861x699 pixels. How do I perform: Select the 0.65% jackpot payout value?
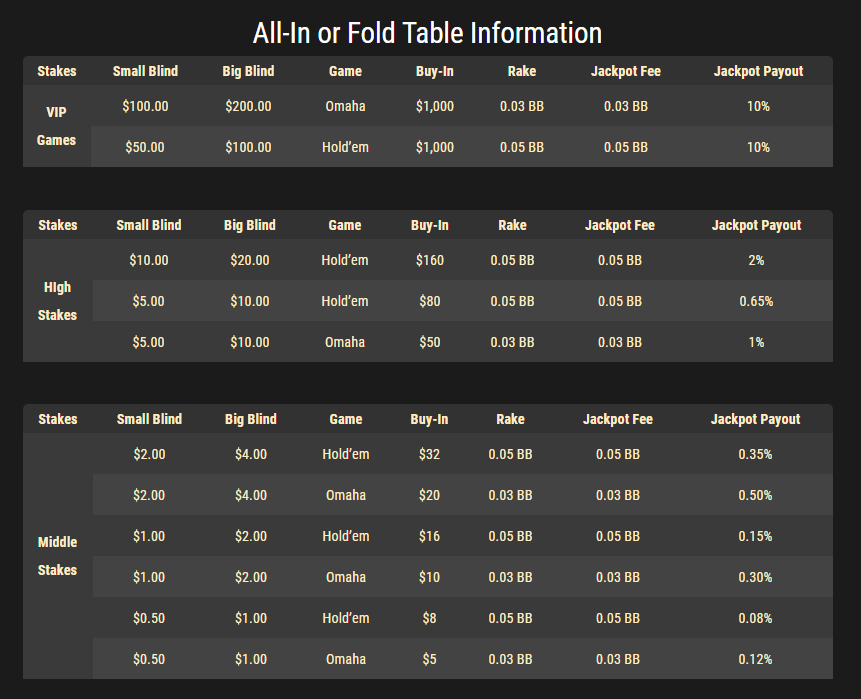[x=756, y=301]
